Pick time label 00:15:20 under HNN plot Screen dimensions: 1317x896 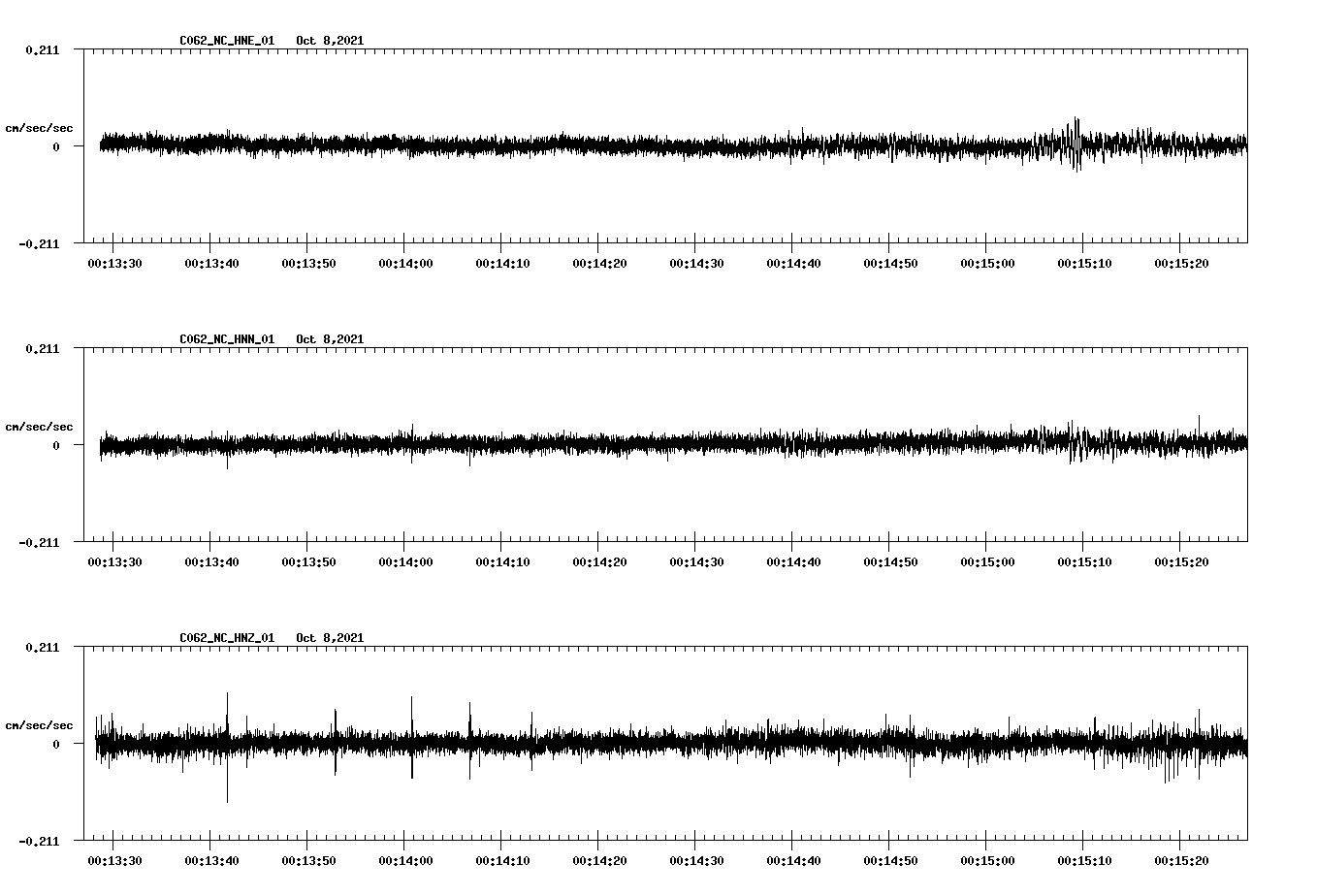click(x=1181, y=562)
